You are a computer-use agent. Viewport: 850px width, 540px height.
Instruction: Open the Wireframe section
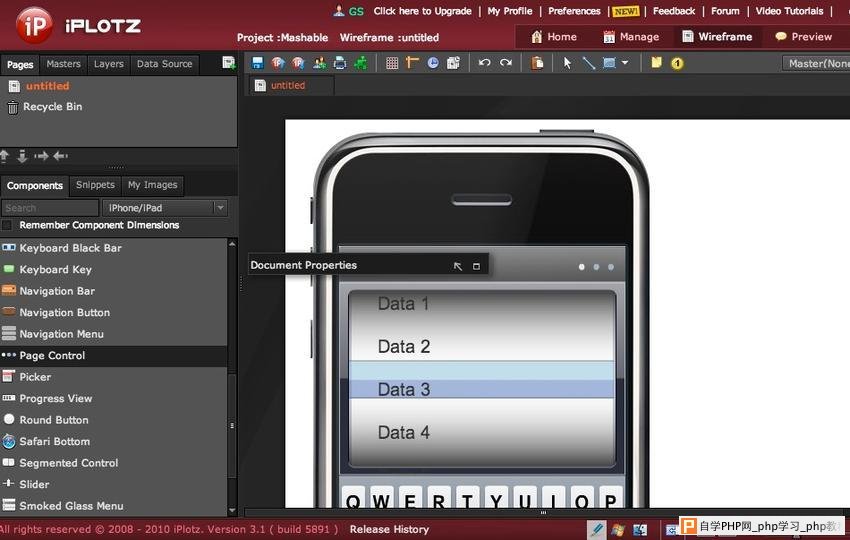[718, 37]
